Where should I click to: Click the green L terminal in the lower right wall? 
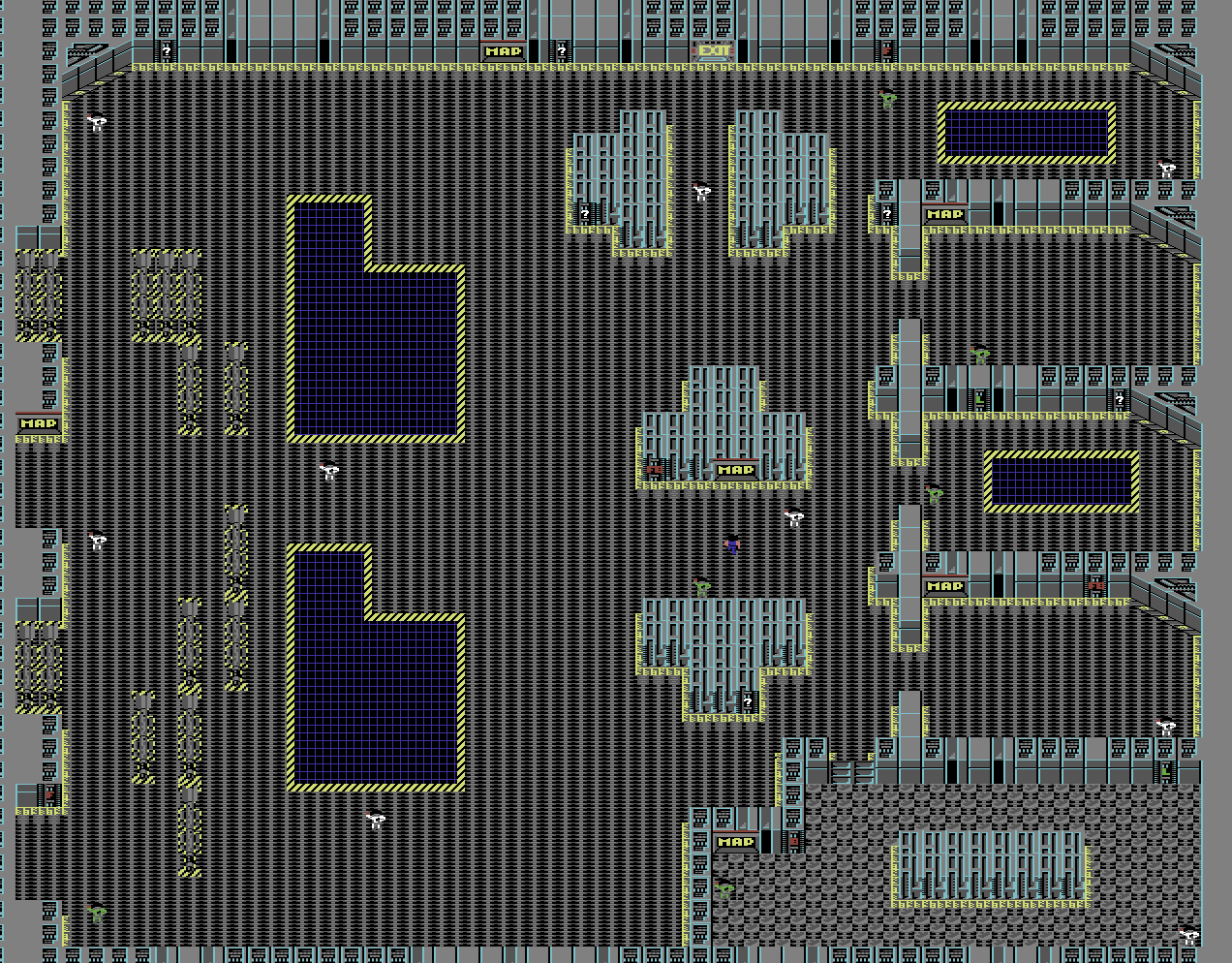(1166, 771)
